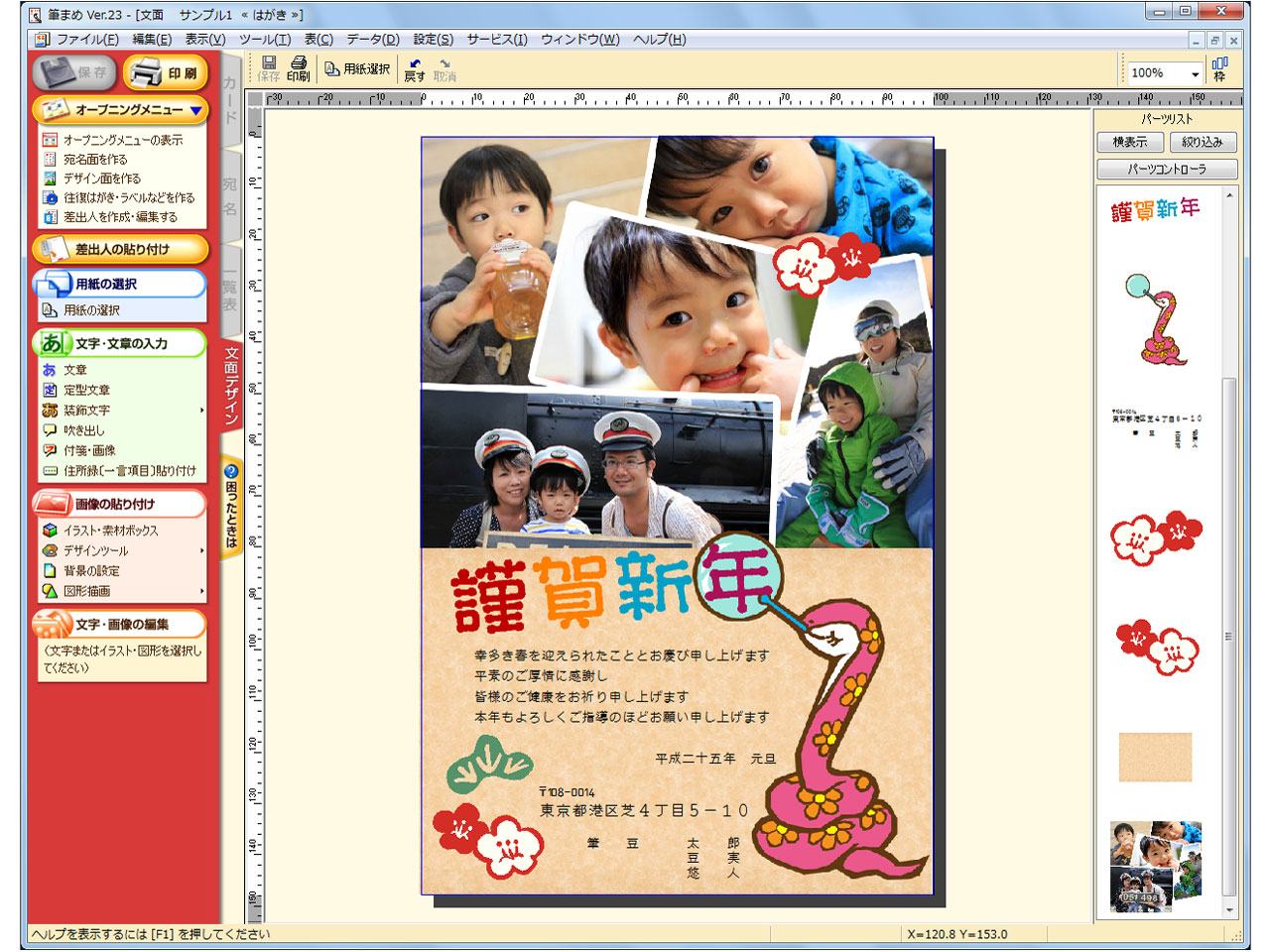Image resolution: width=1270 pixels, height=952 pixels.
Task: Choose 背景の設定 background setting item
Action: [x=91, y=571]
